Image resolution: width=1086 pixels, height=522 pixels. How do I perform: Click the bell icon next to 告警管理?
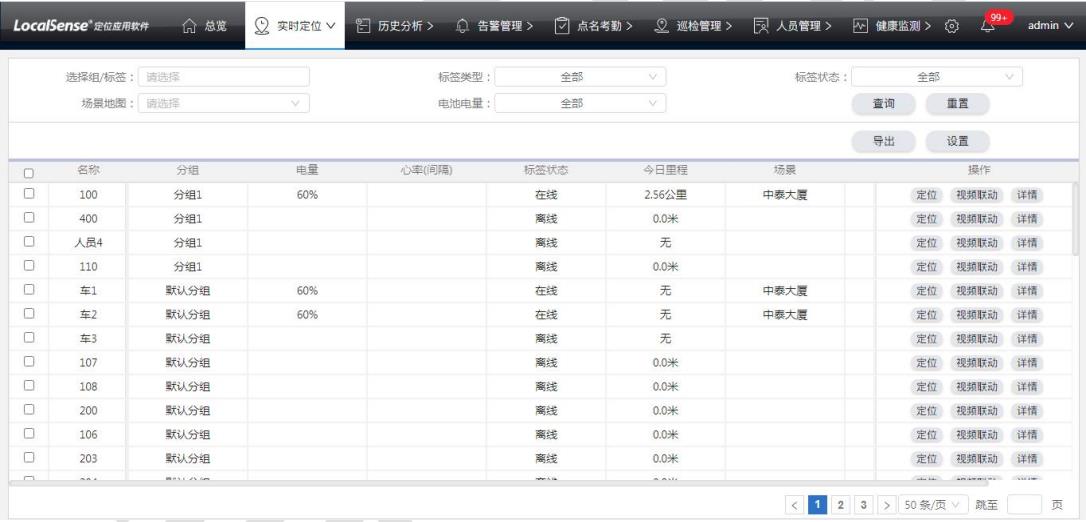(462, 23)
